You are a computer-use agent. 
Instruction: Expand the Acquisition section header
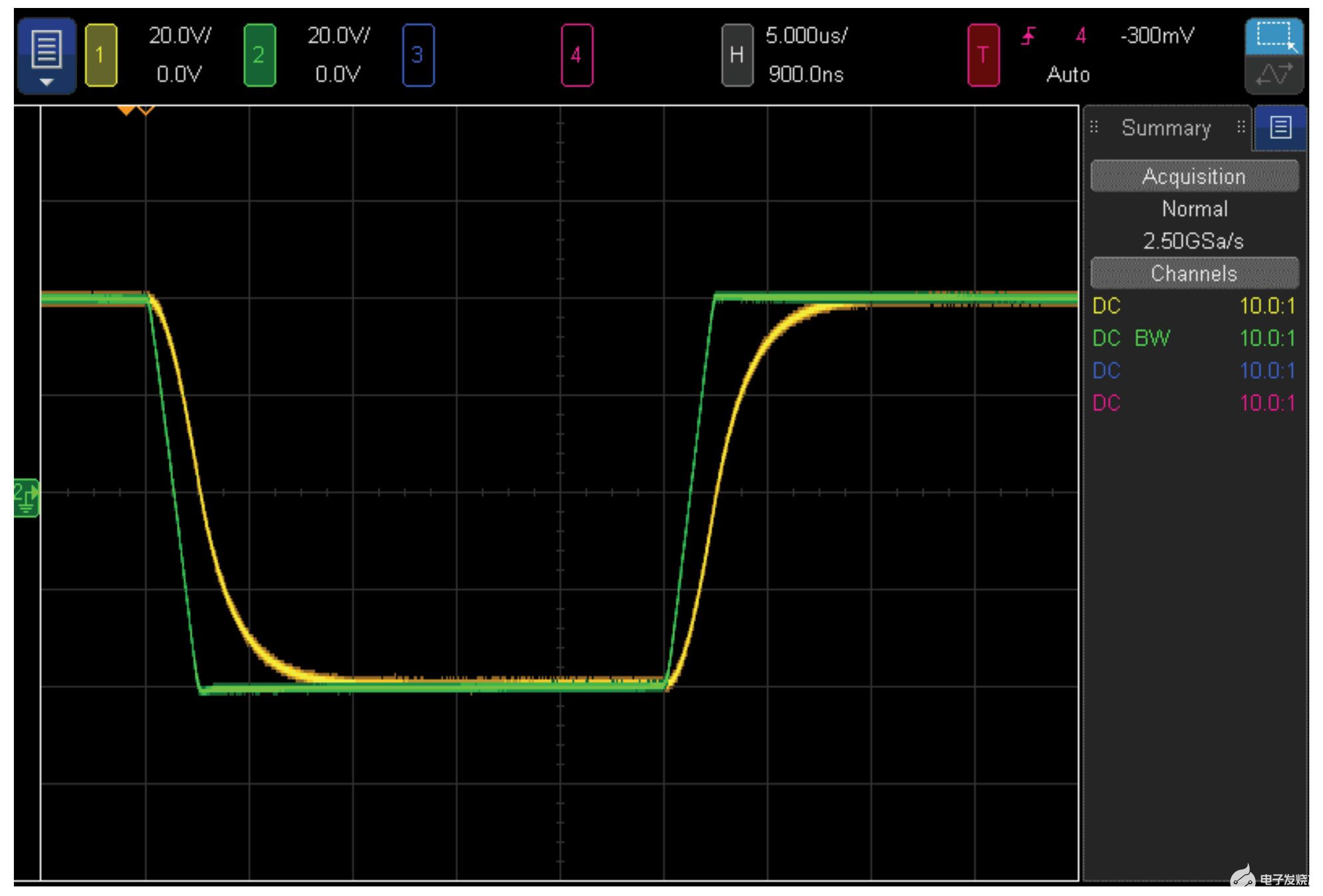(x=1194, y=176)
